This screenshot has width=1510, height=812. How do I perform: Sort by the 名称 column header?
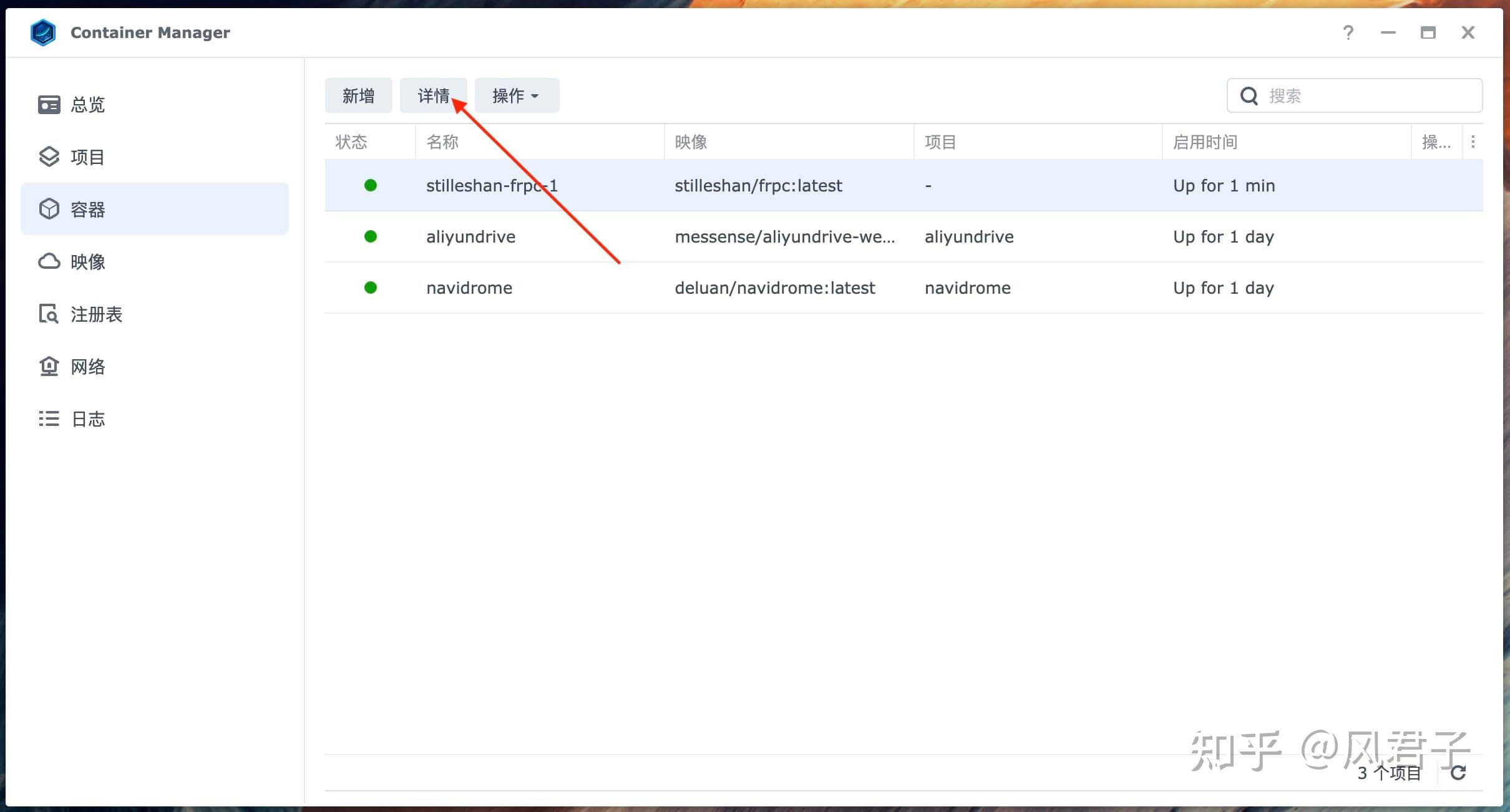(442, 142)
